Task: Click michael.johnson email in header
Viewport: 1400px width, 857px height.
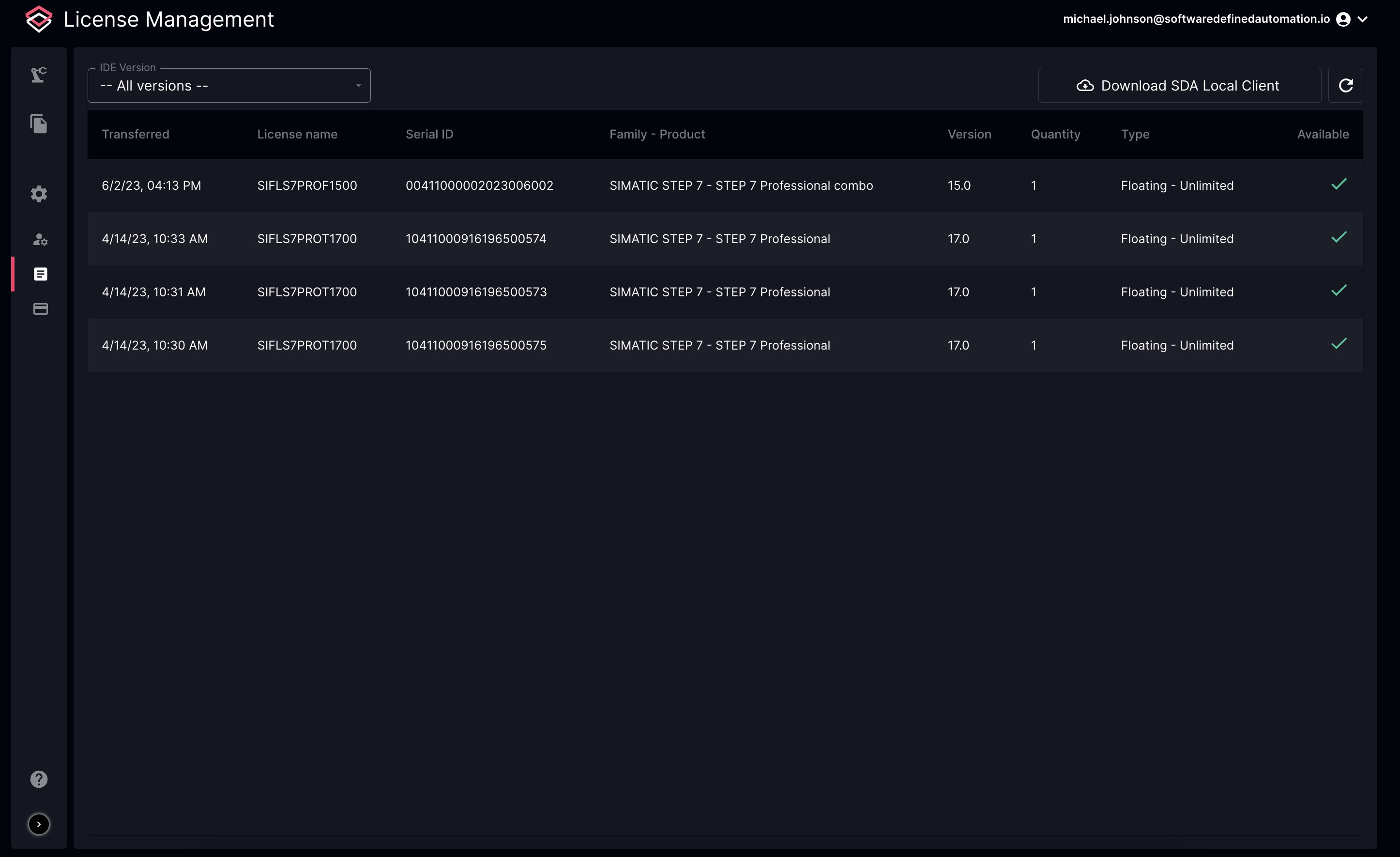Action: [x=1196, y=19]
